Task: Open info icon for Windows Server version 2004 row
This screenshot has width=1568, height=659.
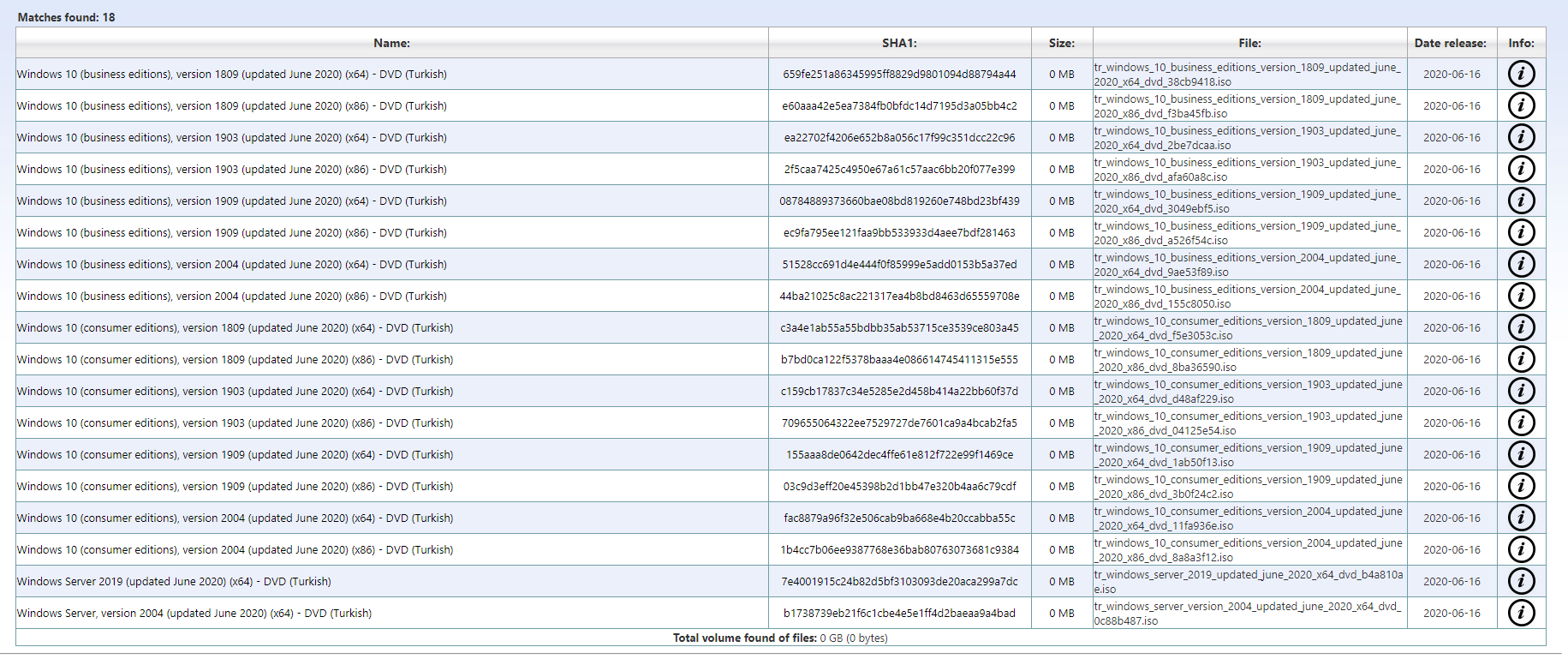Action: click(1521, 613)
